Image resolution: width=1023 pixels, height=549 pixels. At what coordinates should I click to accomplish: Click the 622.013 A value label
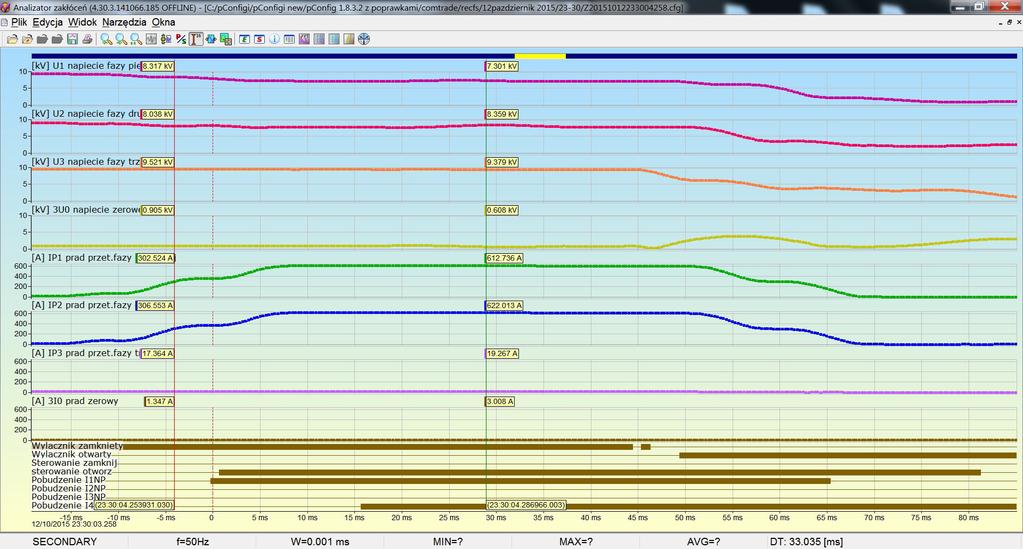click(x=504, y=306)
